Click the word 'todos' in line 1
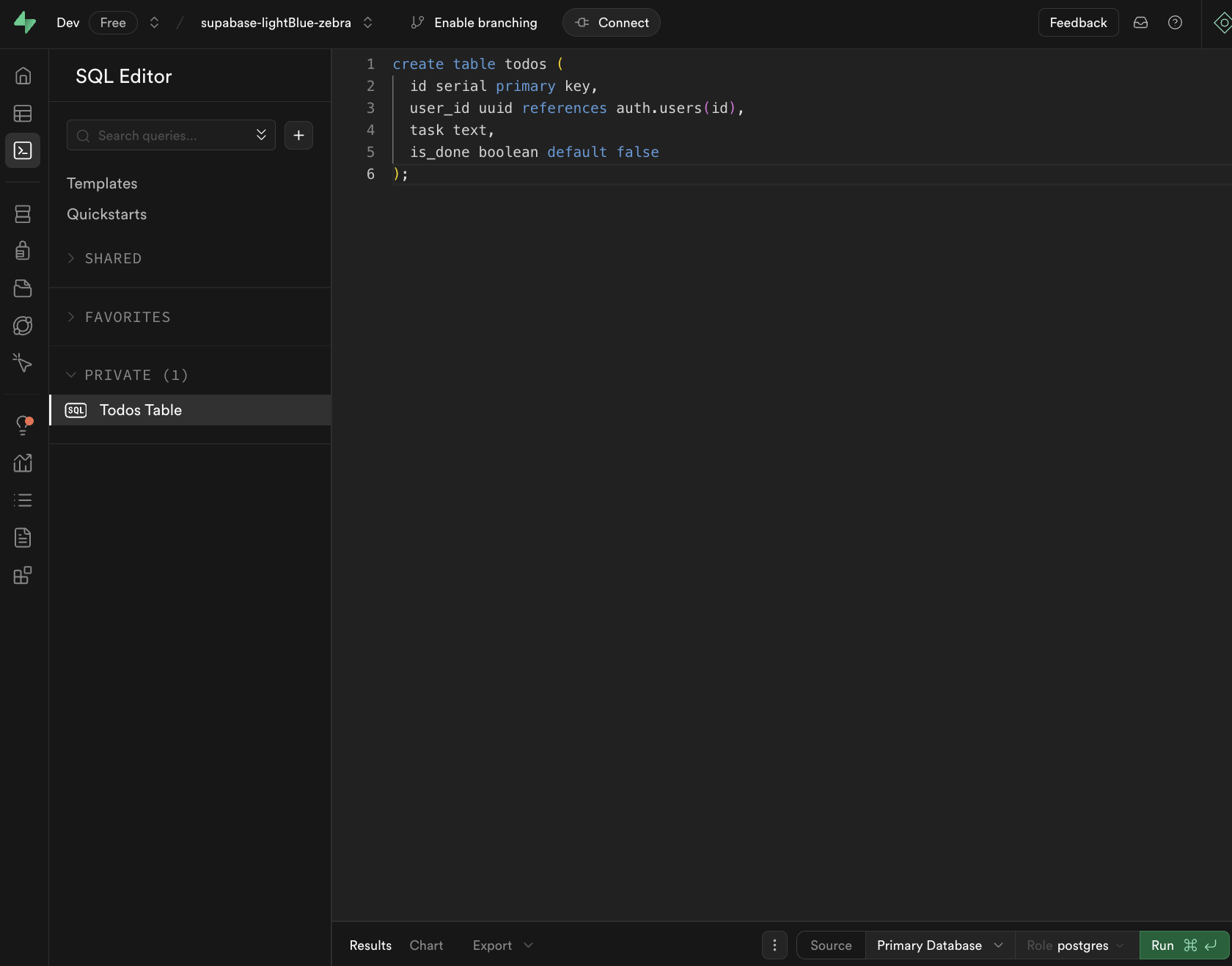This screenshot has height=966, width=1232. pos(525,64)
